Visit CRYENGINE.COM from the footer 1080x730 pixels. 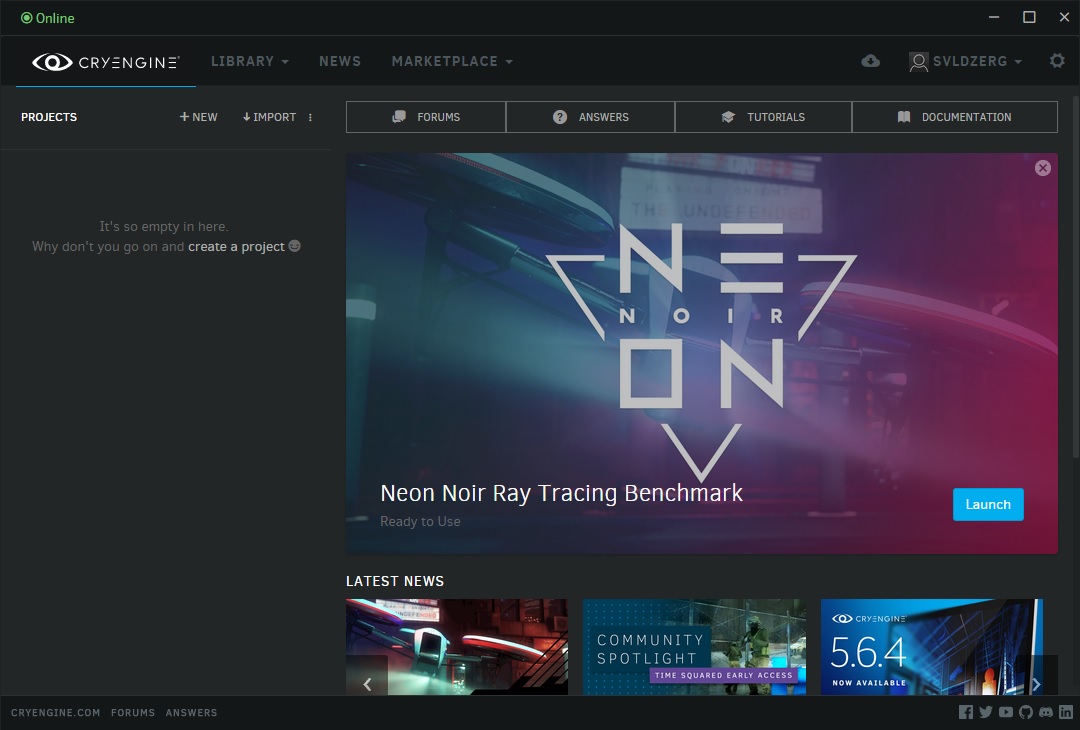coord(56,713)
